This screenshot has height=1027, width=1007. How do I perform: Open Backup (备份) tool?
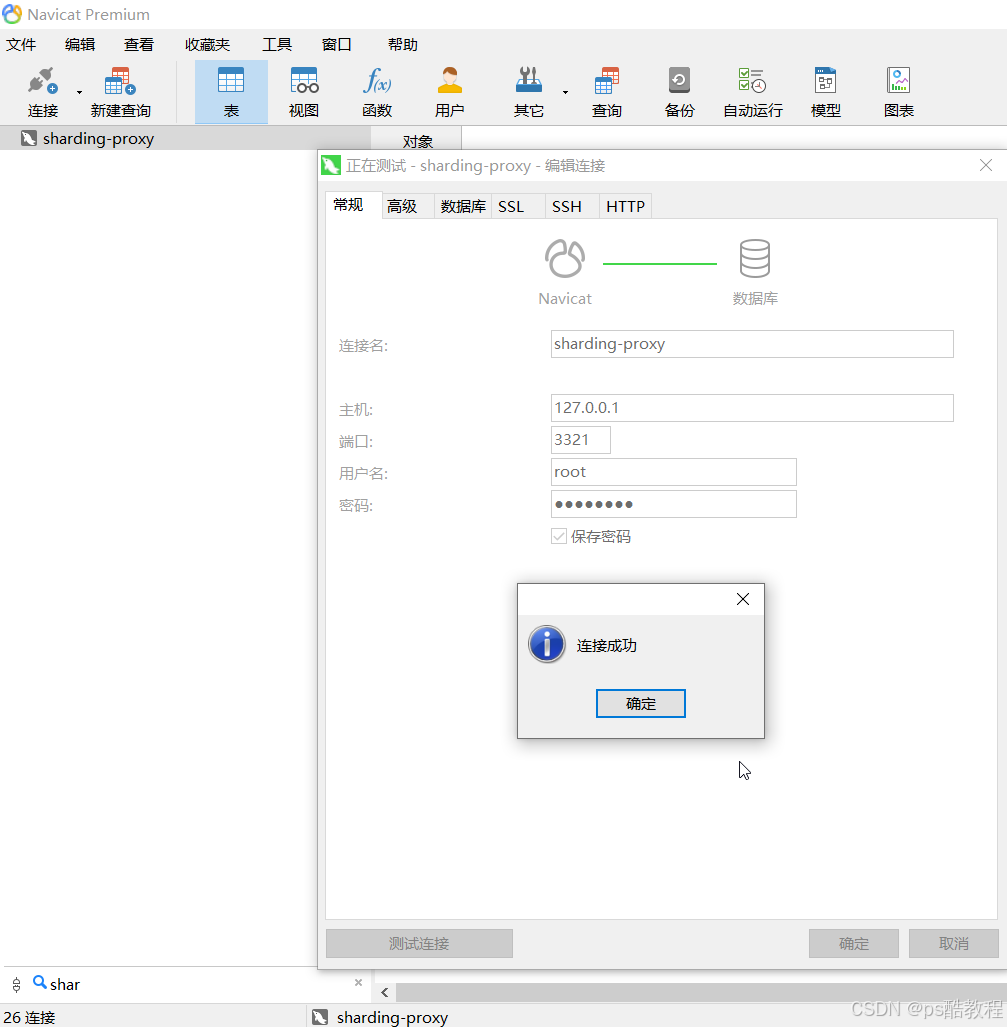[679, 92]
